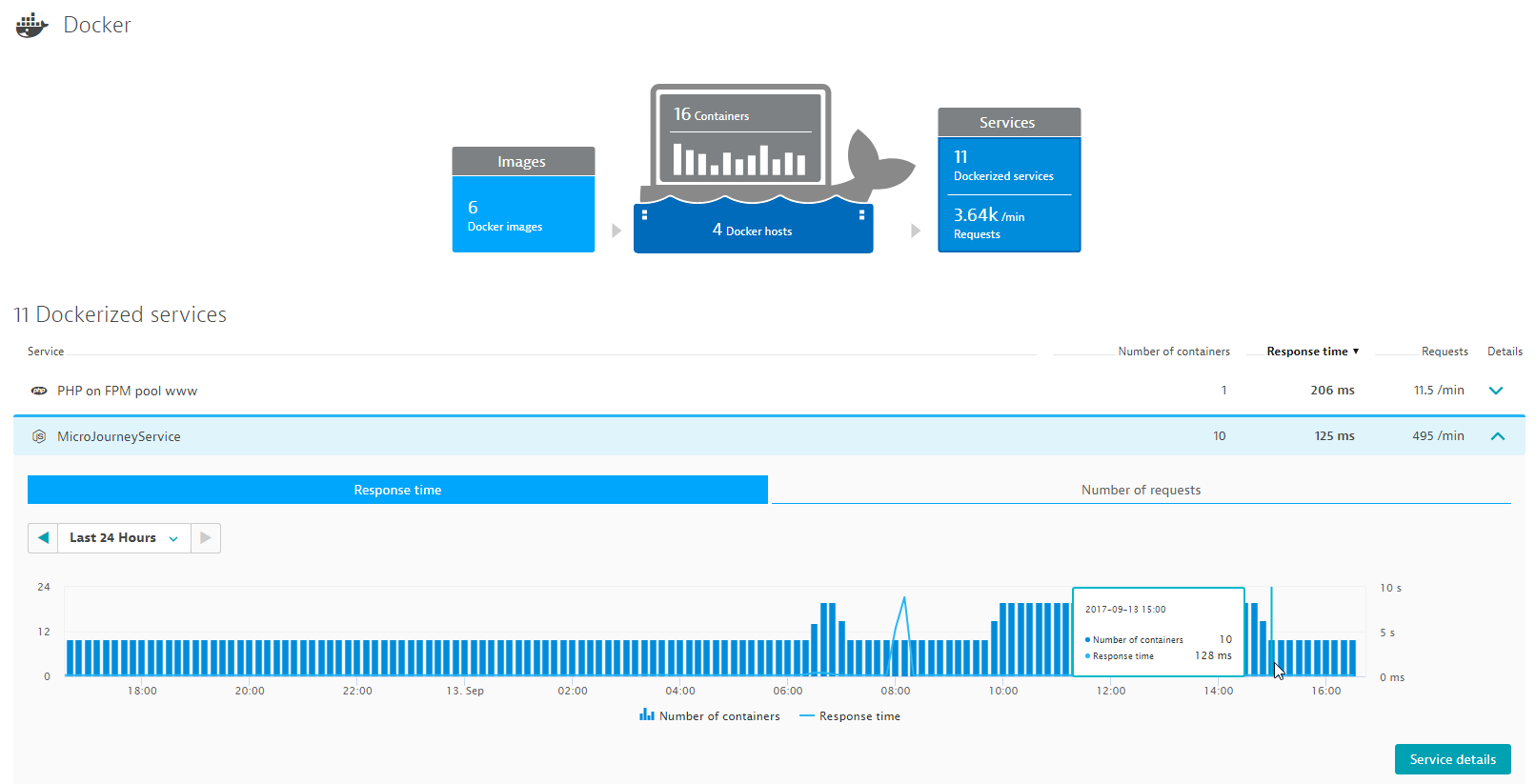
Task: Click the Service details button
Action: coord(1452,759)
